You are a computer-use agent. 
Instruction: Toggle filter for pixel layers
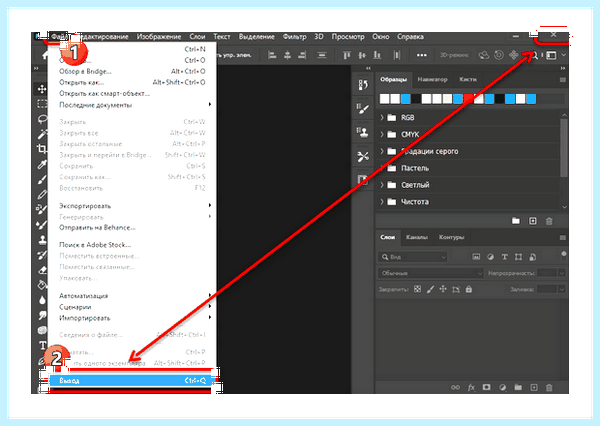pyautogui.click(x=476, y=257)
